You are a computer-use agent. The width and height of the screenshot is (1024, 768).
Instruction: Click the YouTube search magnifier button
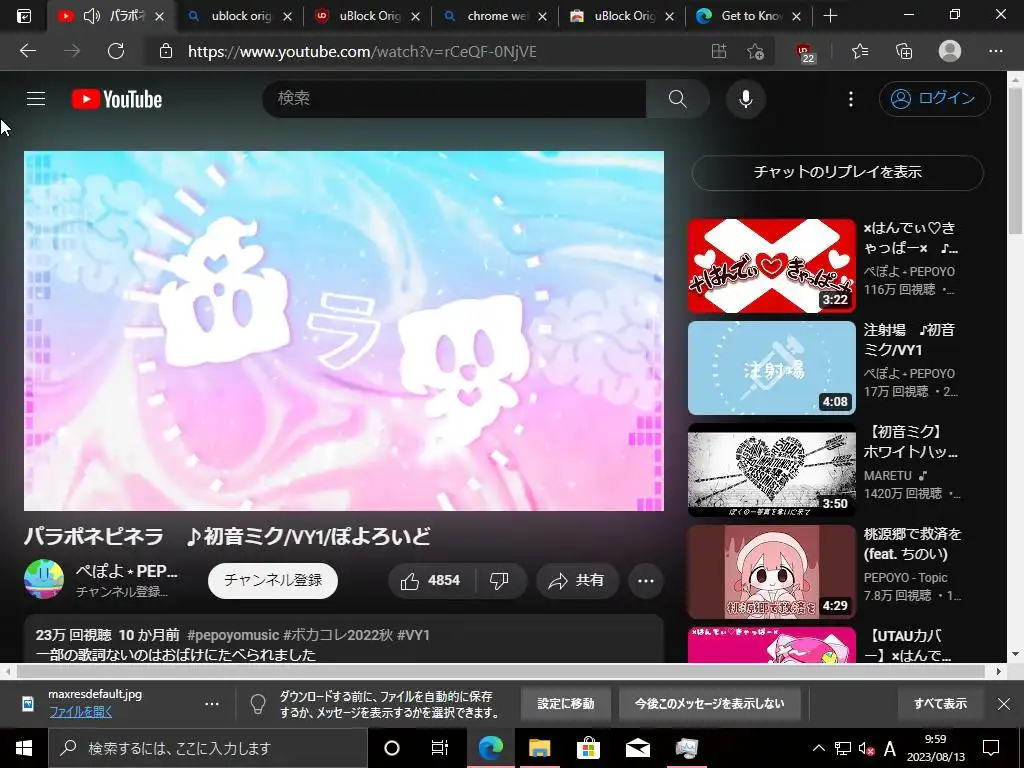pyautogui.click(x=677, y=99)
